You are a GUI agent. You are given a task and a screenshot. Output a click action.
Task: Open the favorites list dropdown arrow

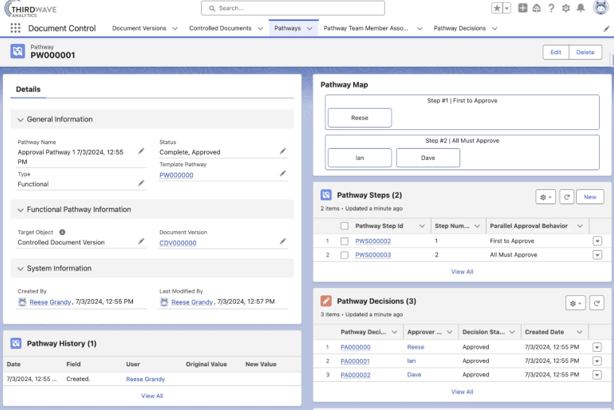[507, 8]
